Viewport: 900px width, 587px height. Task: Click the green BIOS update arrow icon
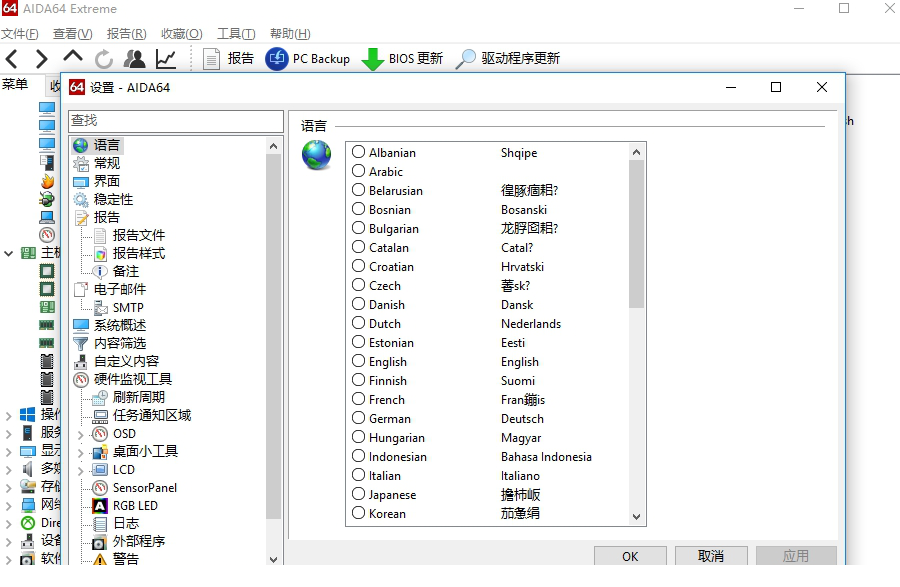coord(372,59)
